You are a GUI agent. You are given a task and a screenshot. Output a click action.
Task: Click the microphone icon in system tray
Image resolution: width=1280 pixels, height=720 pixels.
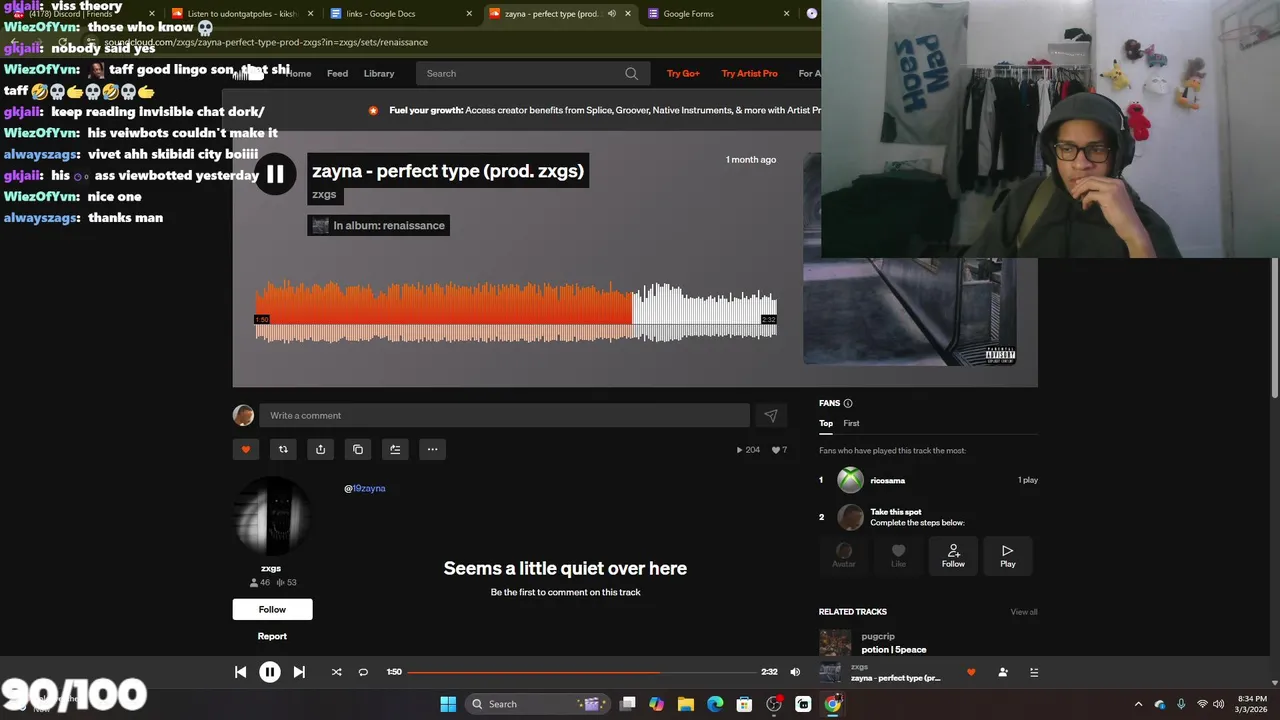[1181, 704]
